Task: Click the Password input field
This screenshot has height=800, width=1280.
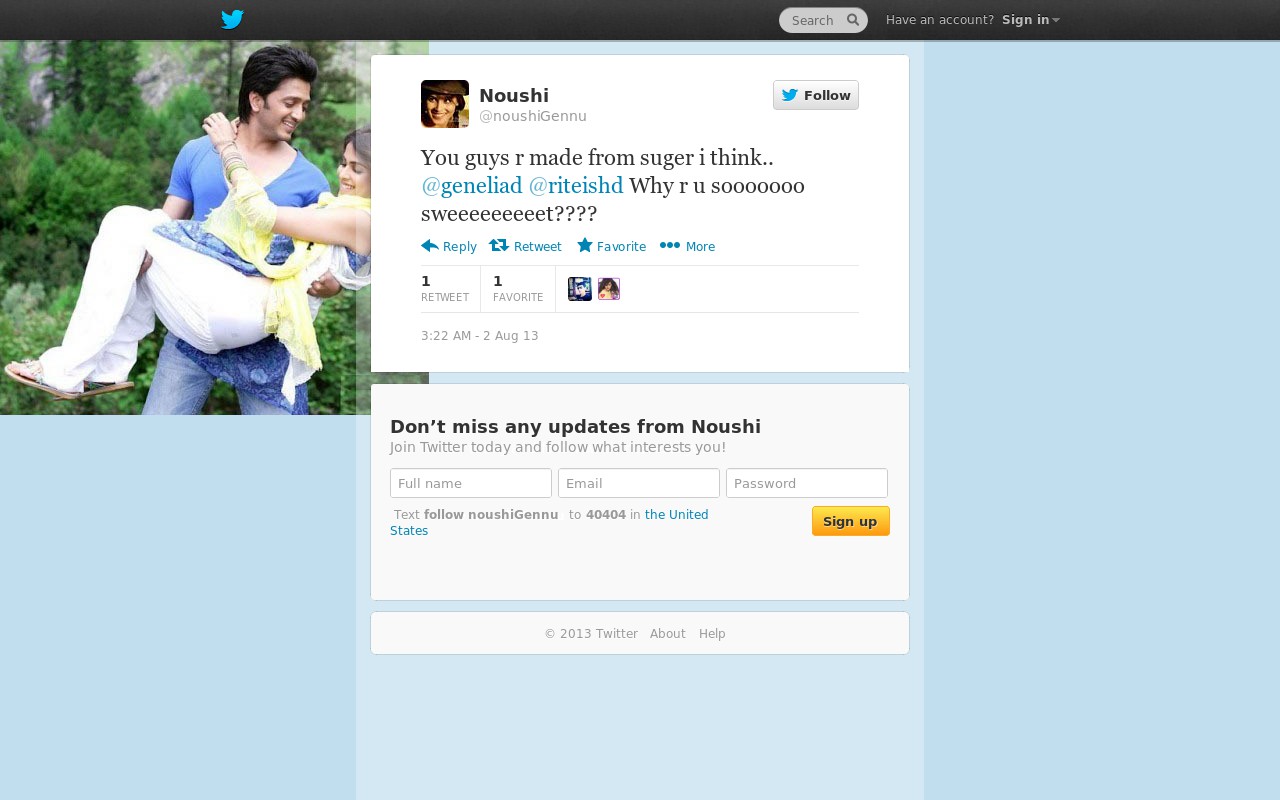Action: [x=807, y=483]
